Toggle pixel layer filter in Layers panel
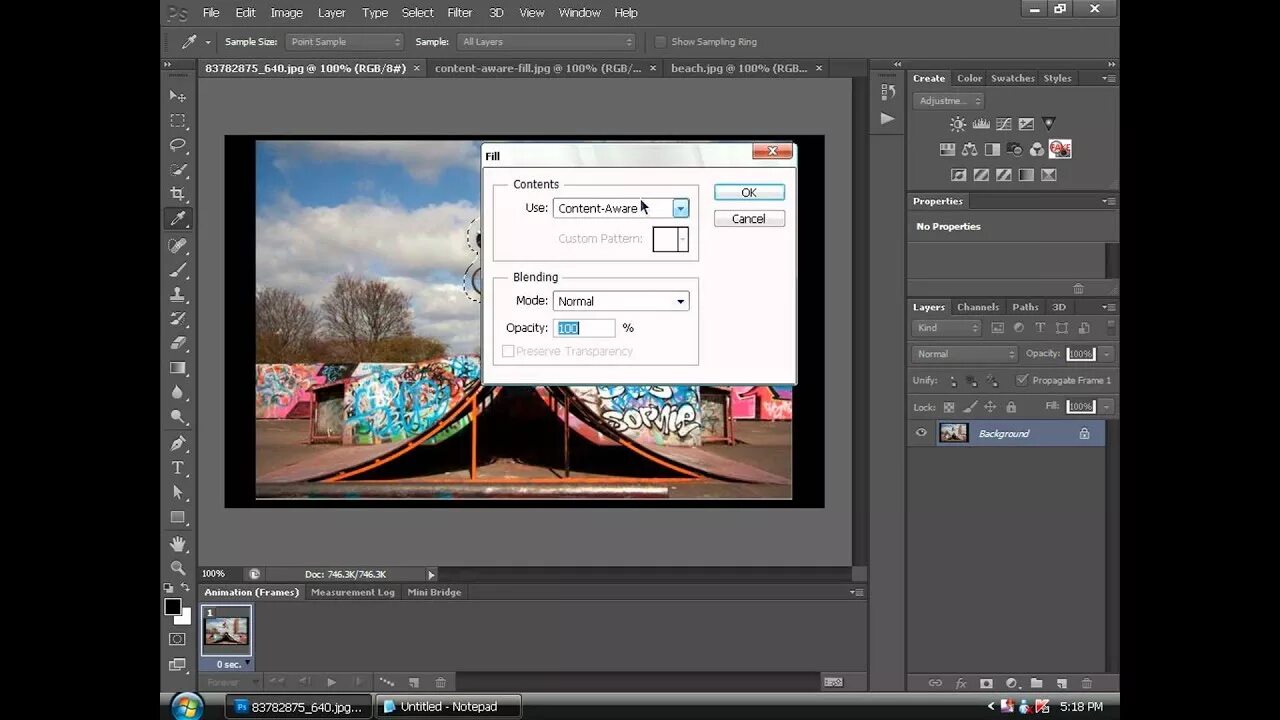 tap(998, 328)
